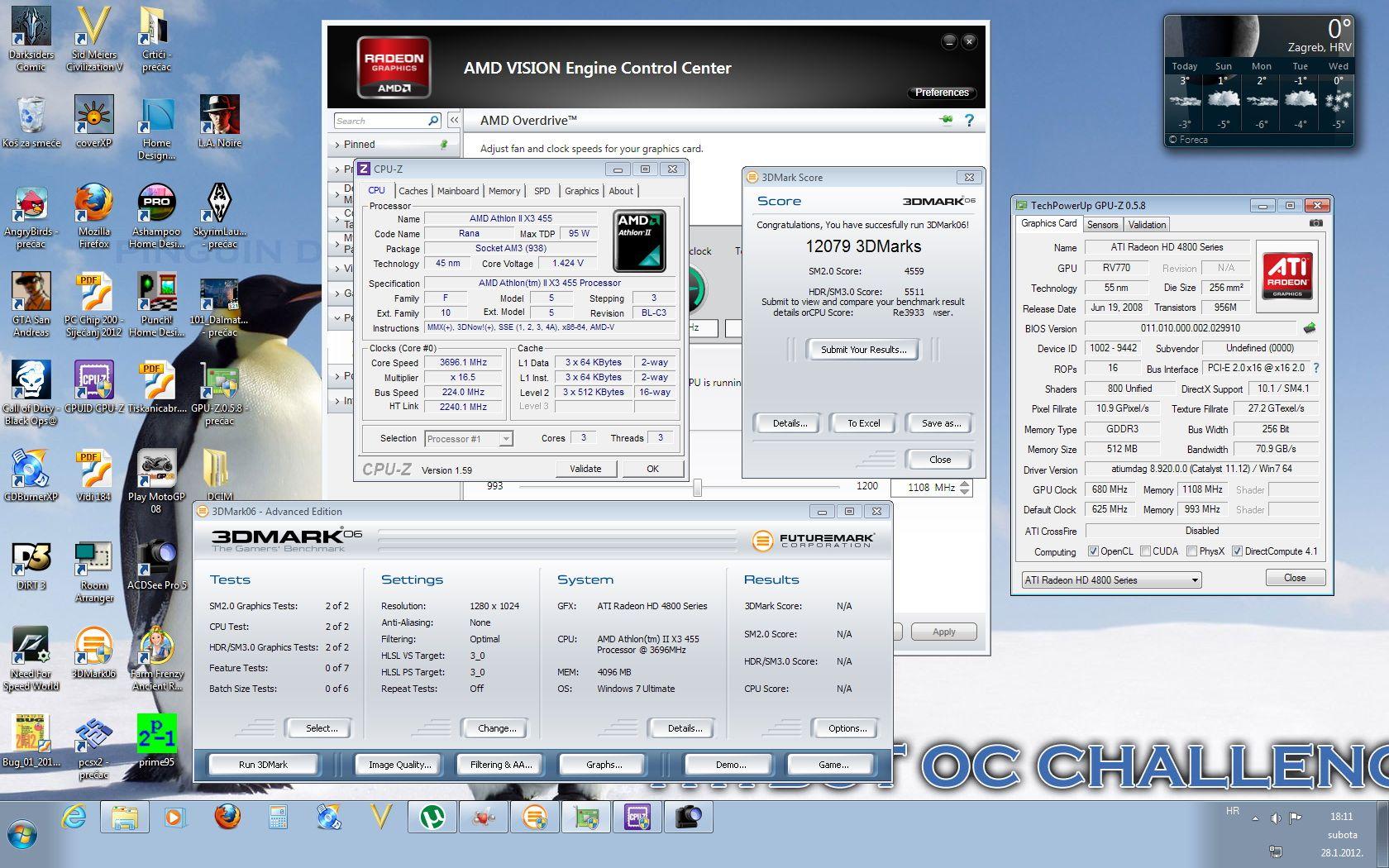Click Filtering & AA... button in 3DMark06
This screenshot has height=868, width=1389.
coord(501,765)
